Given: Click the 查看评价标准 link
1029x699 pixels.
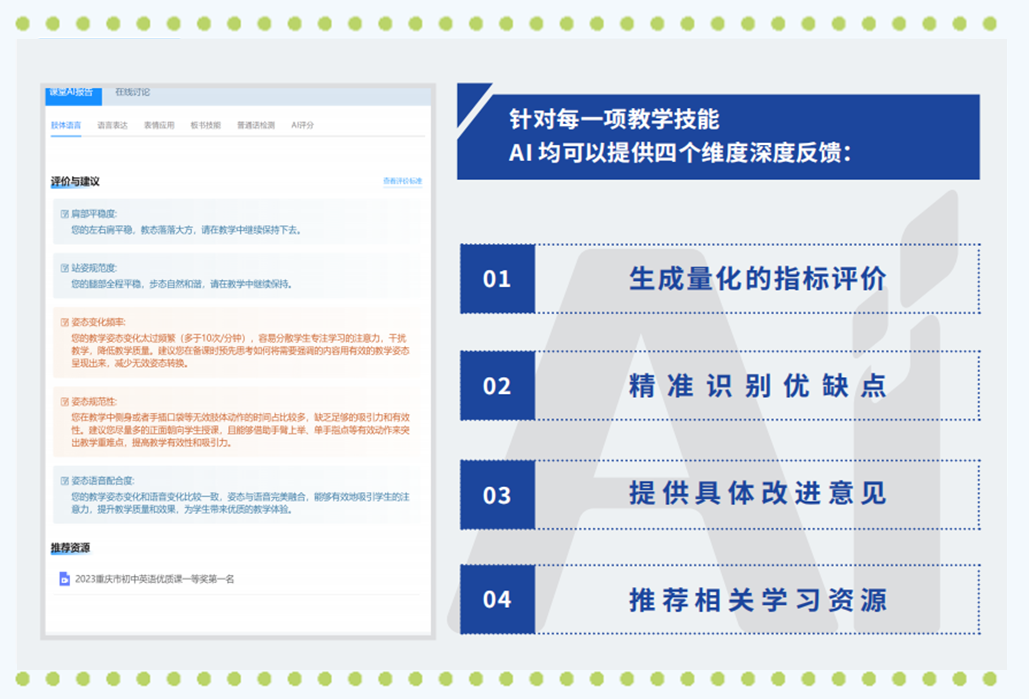Looking at the screenshot, I should (402, 181).
